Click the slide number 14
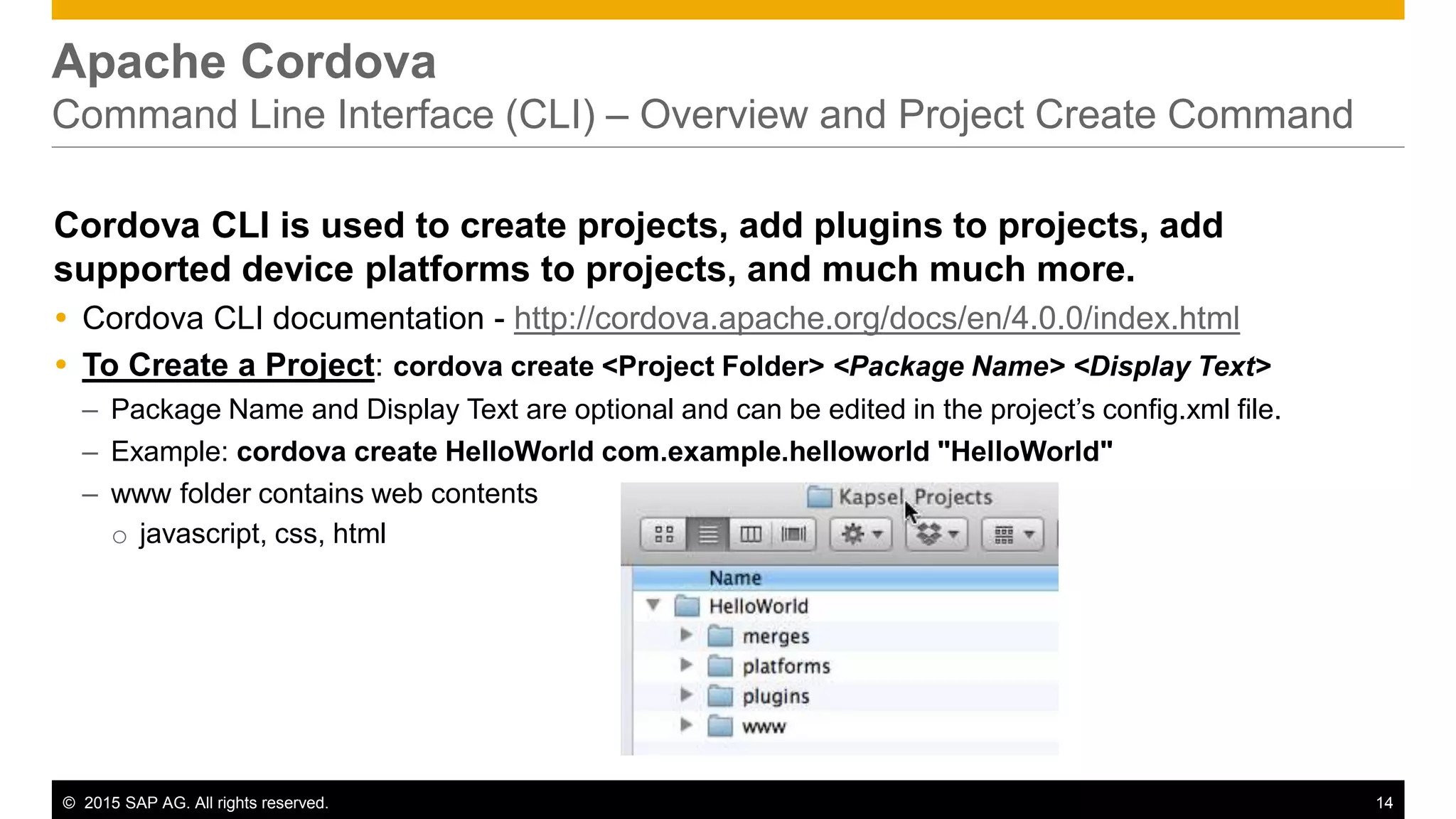1456x819 pixels. pyautogui.click(x=1383, y=803)
